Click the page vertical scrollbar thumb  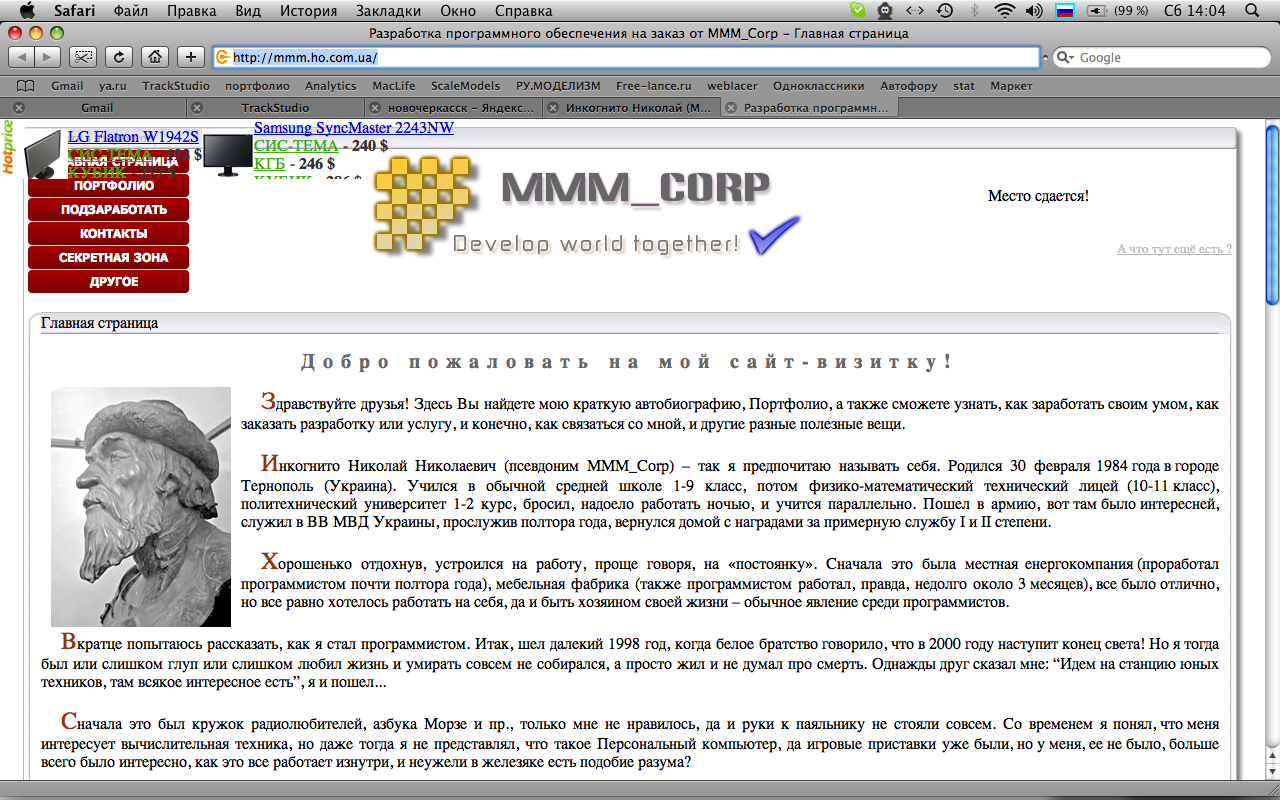point(1272,214)
